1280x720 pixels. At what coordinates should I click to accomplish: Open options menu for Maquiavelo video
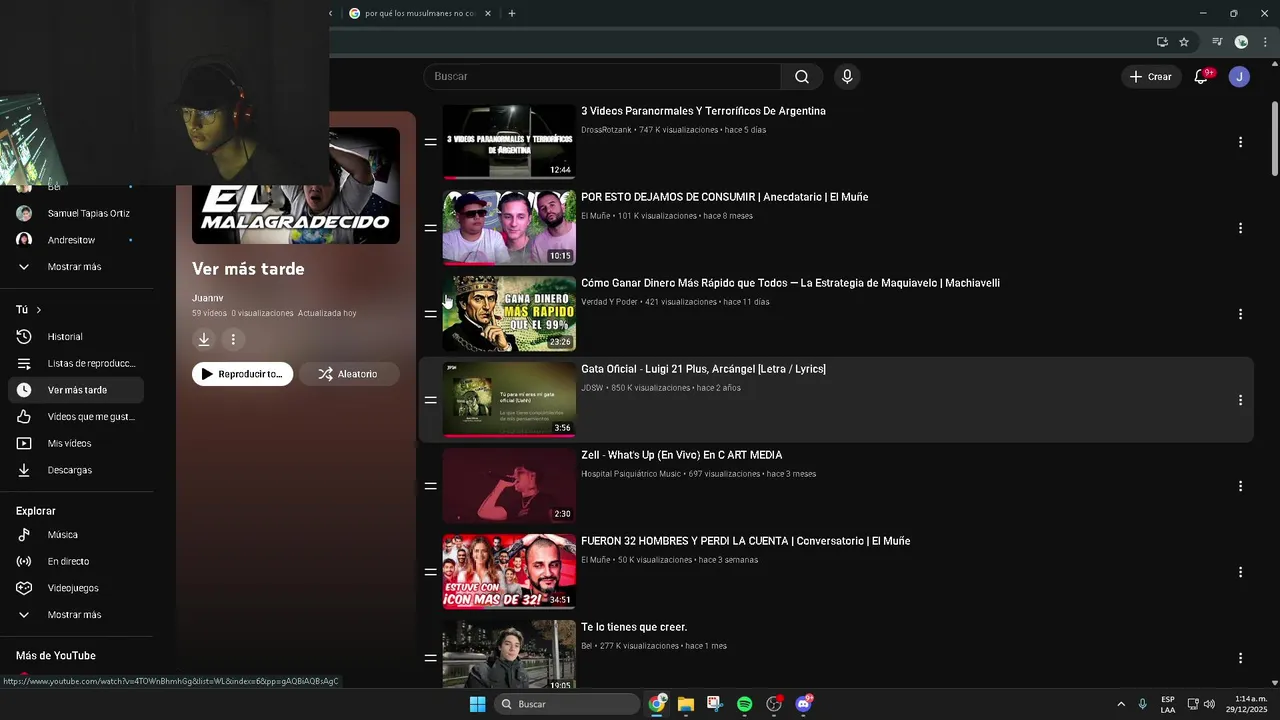1240,314
